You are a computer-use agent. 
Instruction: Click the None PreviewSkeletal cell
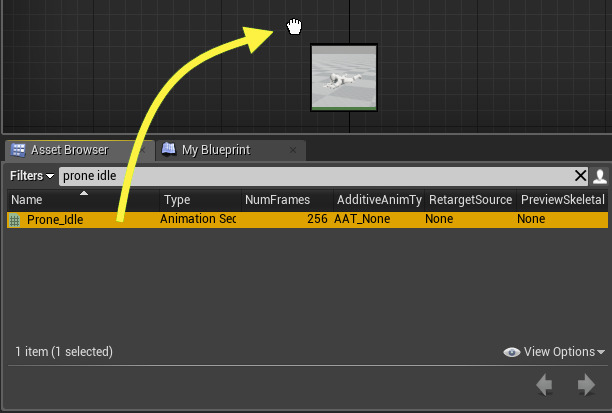531,219
